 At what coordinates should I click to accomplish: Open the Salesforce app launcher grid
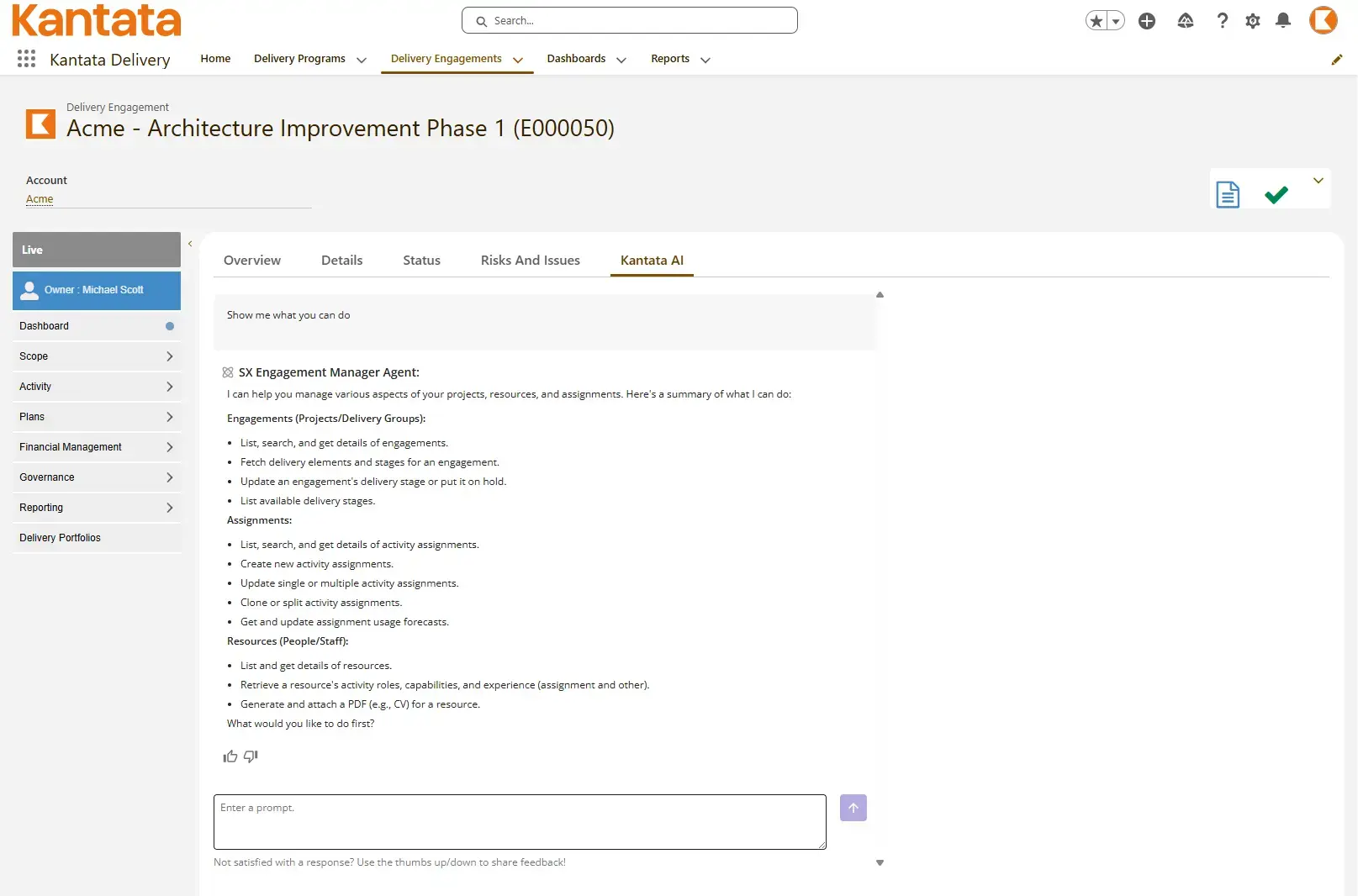pyautogui.click(x=25, y=59)
